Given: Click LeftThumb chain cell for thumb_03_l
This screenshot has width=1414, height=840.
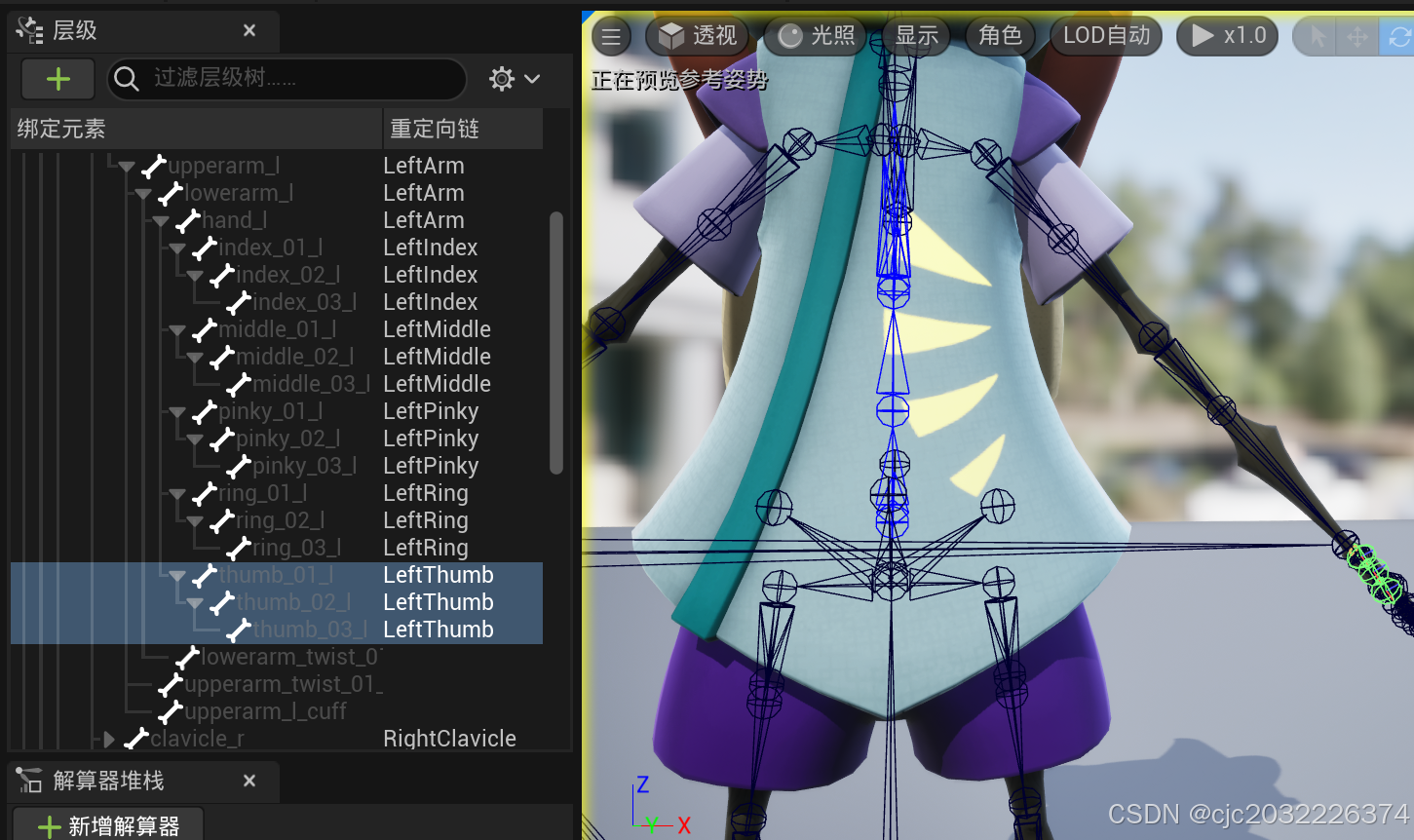Looking at the screenshot, I should 439,630.
